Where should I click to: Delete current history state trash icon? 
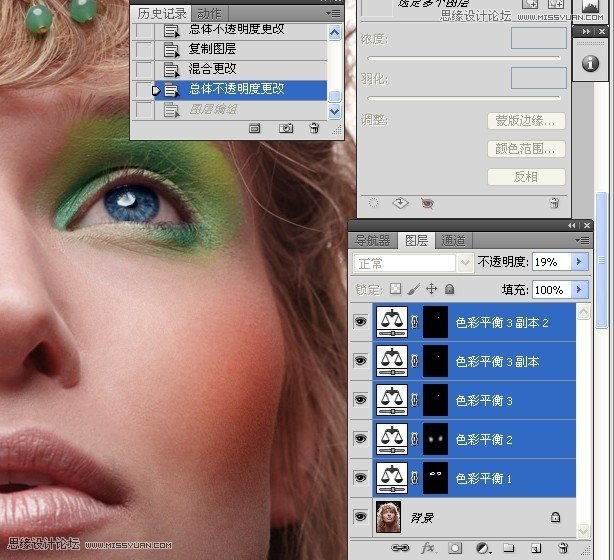(314, 128)
